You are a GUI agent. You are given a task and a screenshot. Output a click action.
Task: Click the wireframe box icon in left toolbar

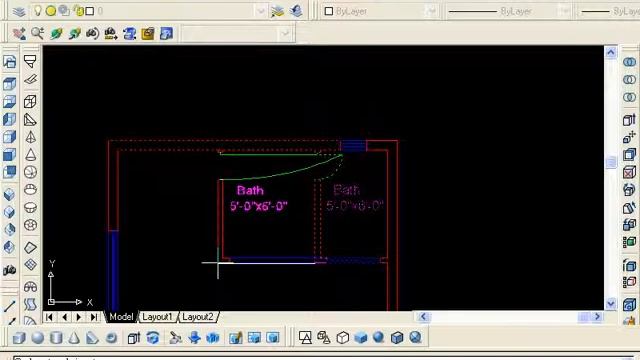click(30, 101)
